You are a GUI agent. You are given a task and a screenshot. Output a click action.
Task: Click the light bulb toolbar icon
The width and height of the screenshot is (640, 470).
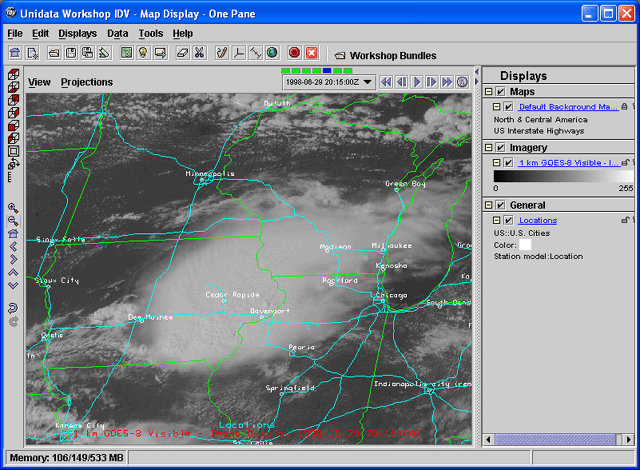pos(144,53)
